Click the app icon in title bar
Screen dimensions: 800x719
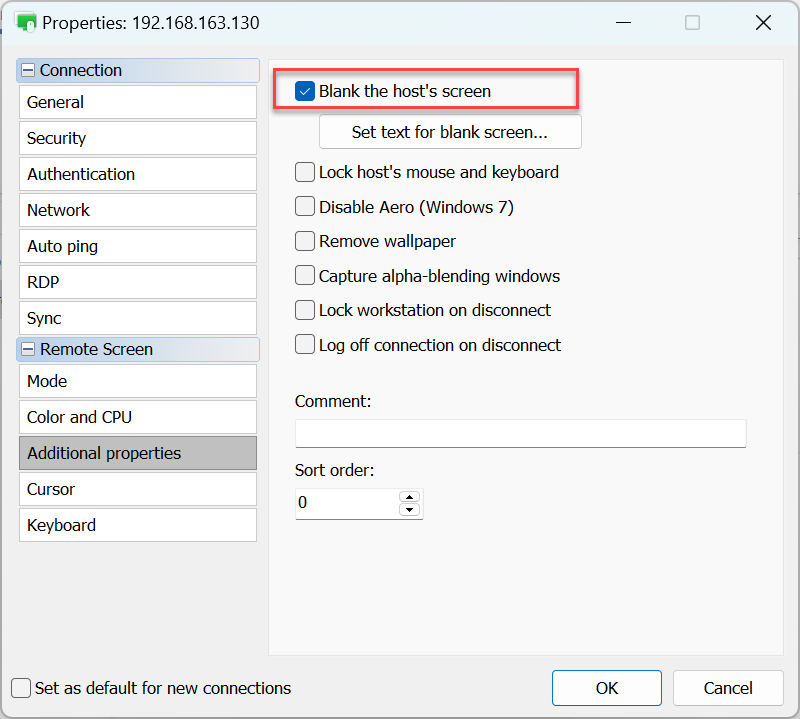(x=26, y=22)
